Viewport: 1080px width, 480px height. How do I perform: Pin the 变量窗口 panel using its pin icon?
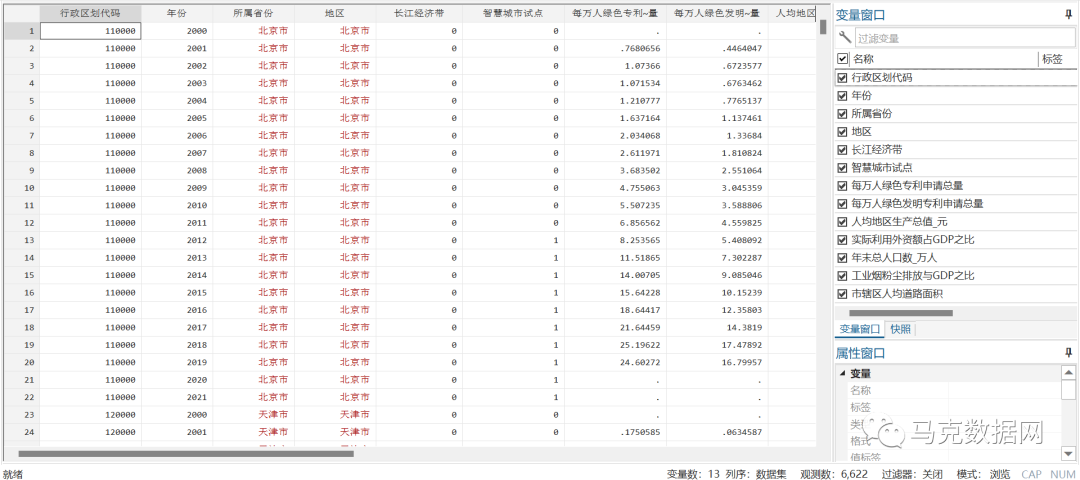pos(1068,14)
